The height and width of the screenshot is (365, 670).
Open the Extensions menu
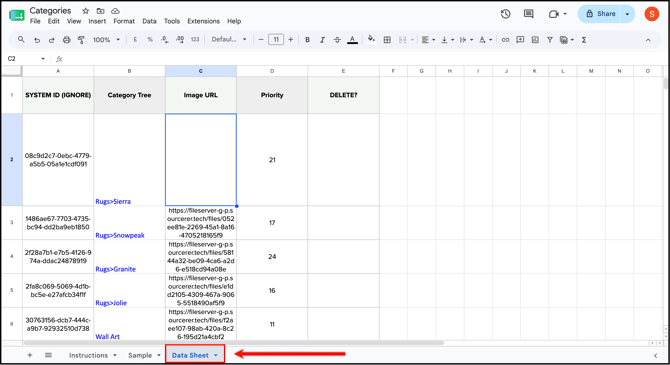click(203, 21)
